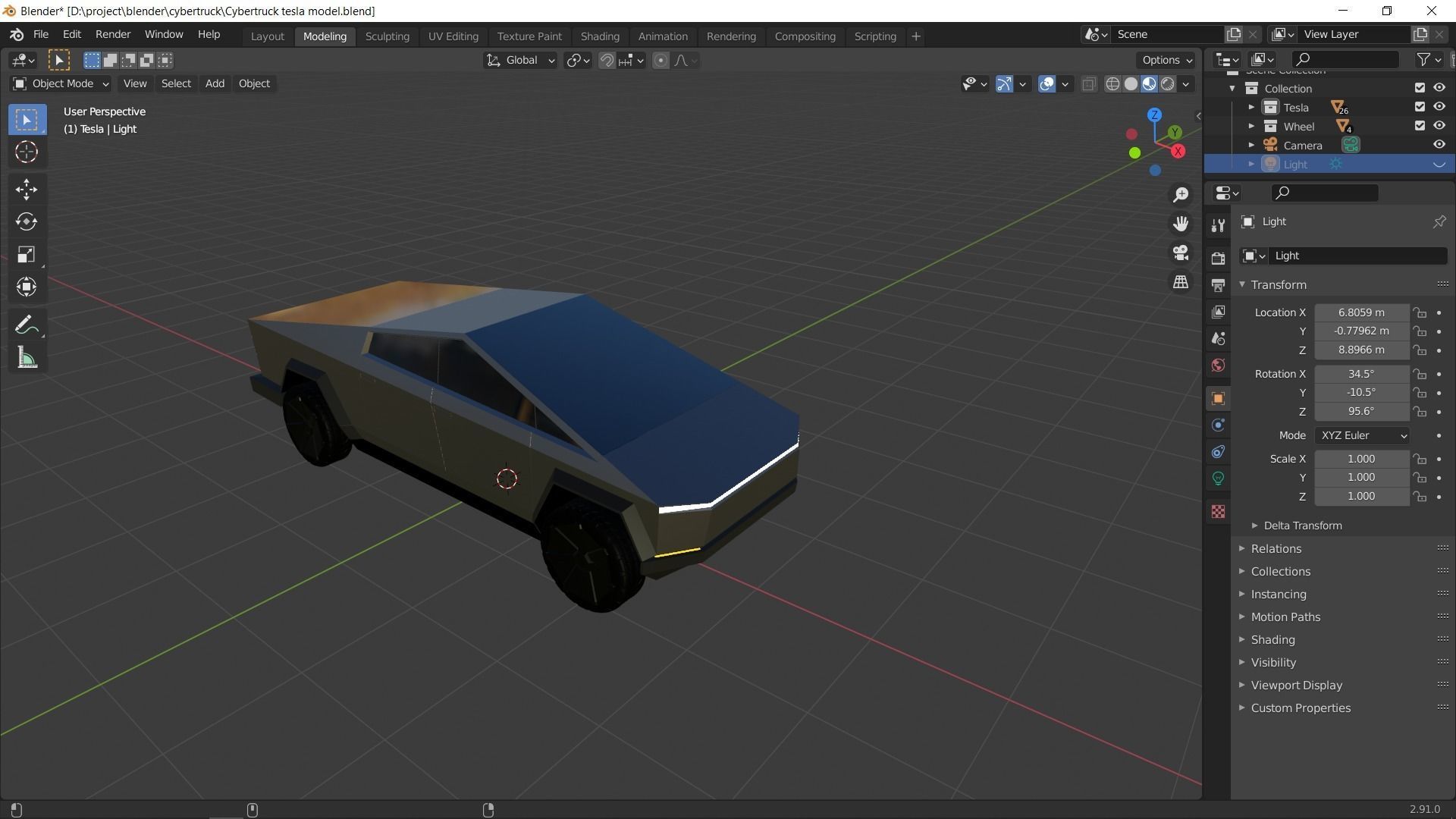
Task: Select the 3D Cursor tool
Action: [x=27, y=152]
